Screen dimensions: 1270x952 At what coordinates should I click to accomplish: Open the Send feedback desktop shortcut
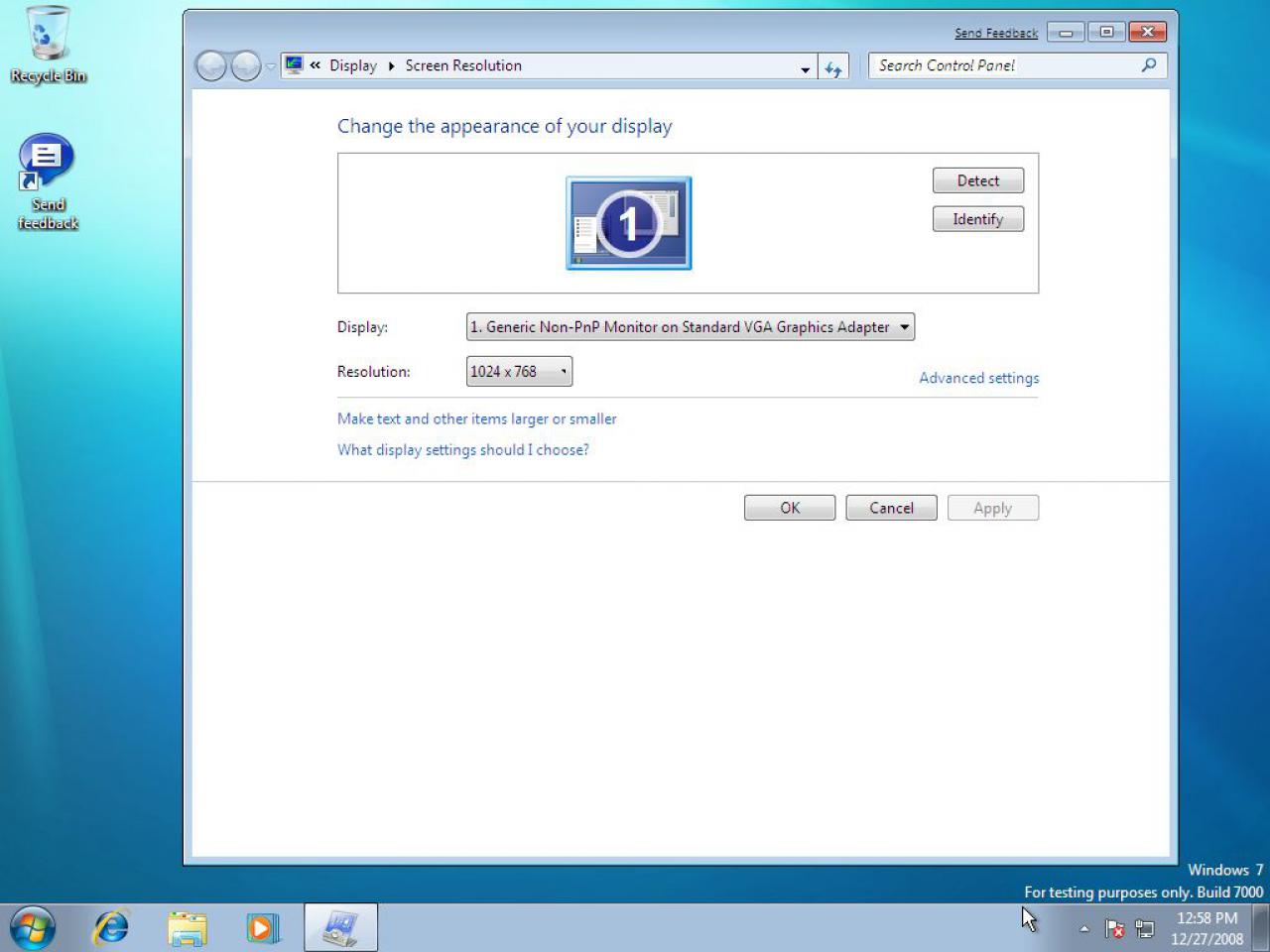coord(47,182)
